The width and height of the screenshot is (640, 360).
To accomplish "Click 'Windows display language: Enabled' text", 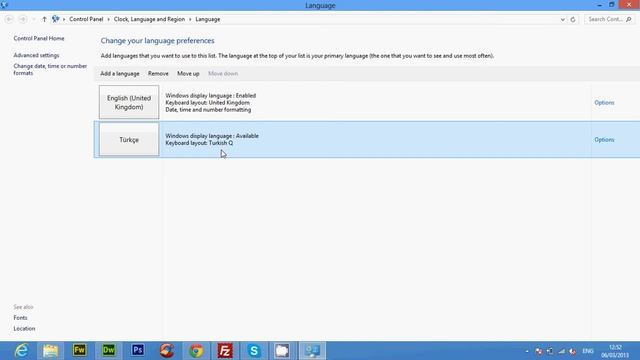I will tap(211, 96).
